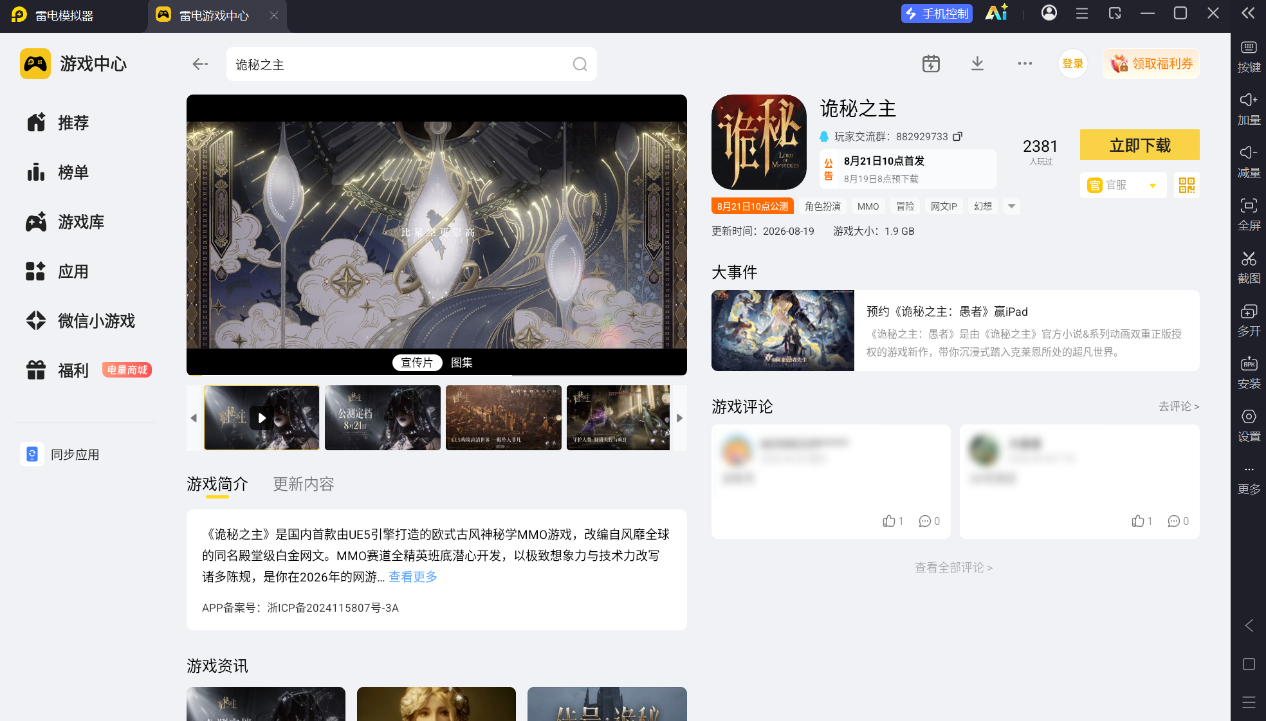Open 更多 more tools
The image size is (1266, 721).
[x=1249, y=480]
